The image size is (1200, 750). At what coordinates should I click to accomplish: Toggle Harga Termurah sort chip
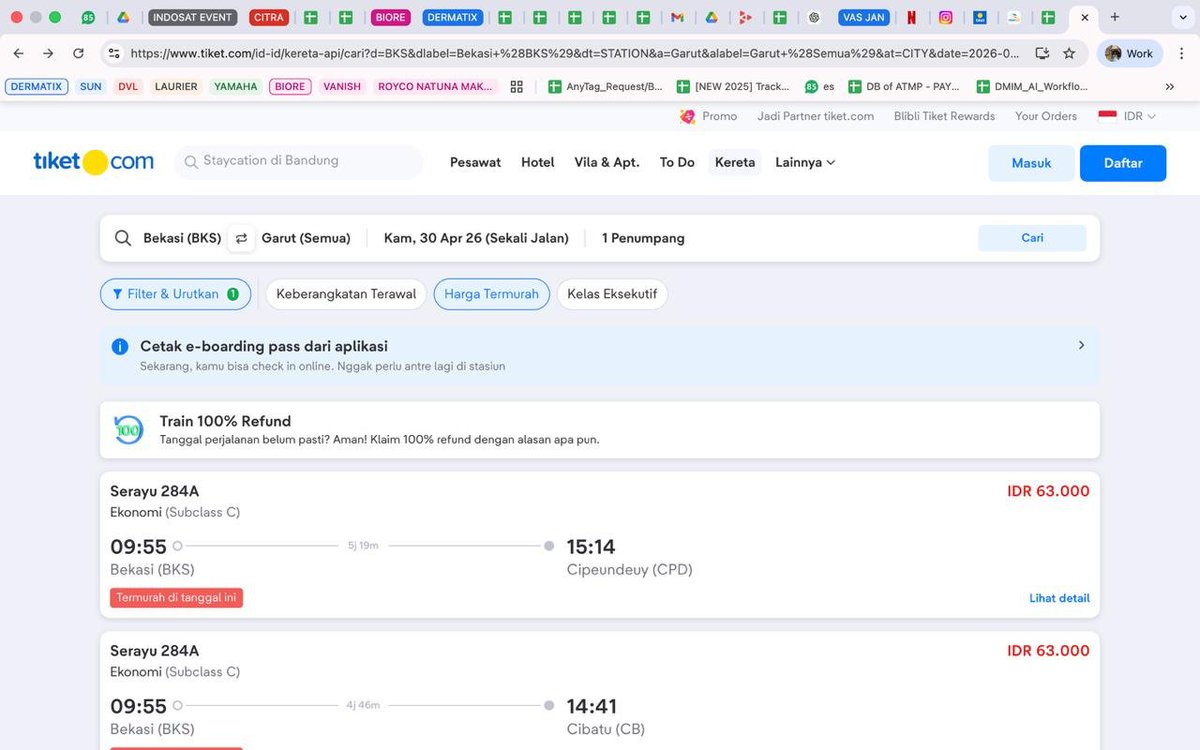[491, 294]
